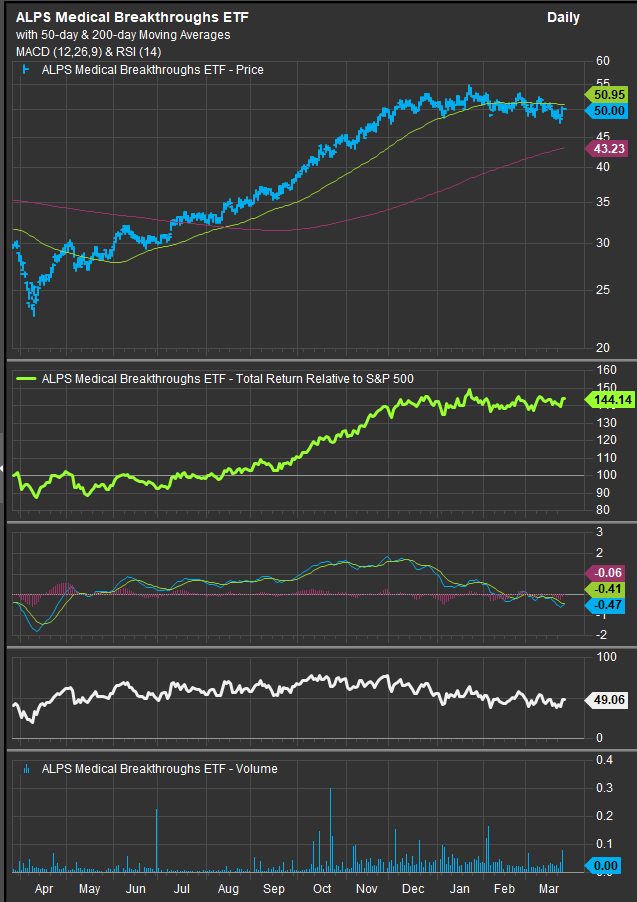
Task: Click the green 50.95 moving average tag
Action: click(x=608, y=95)
